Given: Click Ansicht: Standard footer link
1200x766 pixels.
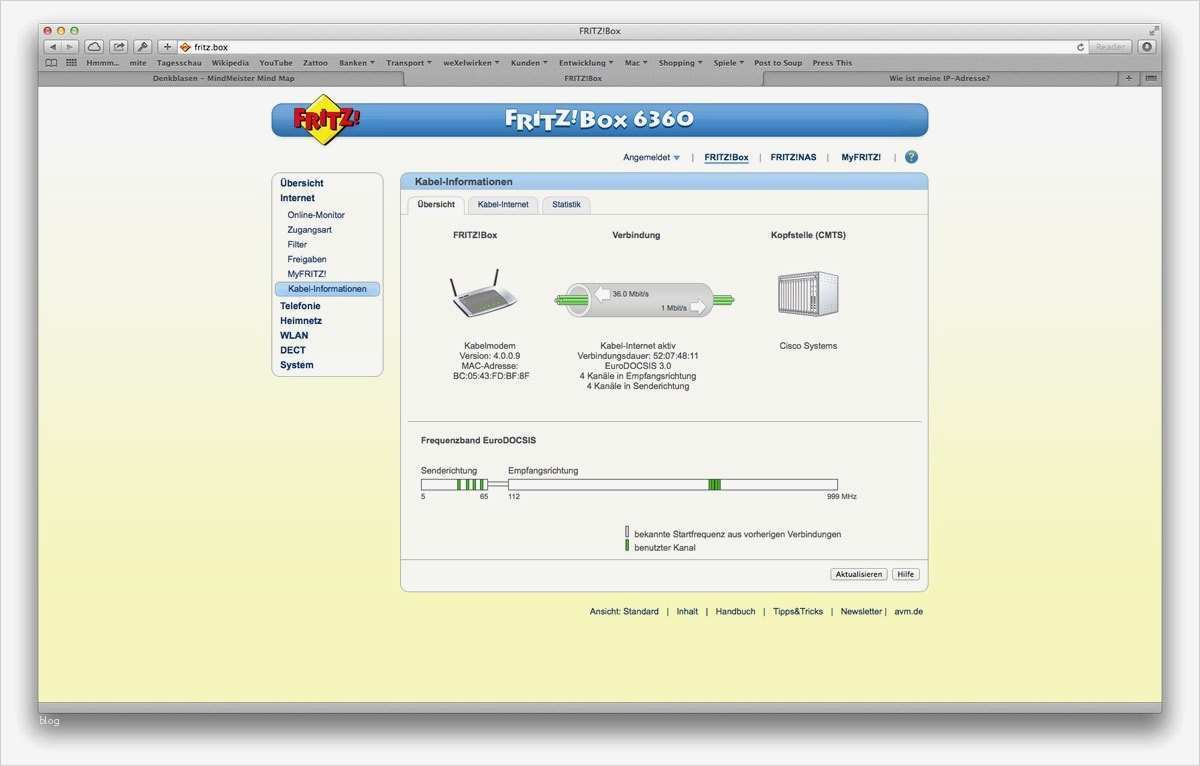Looking at the screenshot, I should pyautogui.click(x=624, y=611).
